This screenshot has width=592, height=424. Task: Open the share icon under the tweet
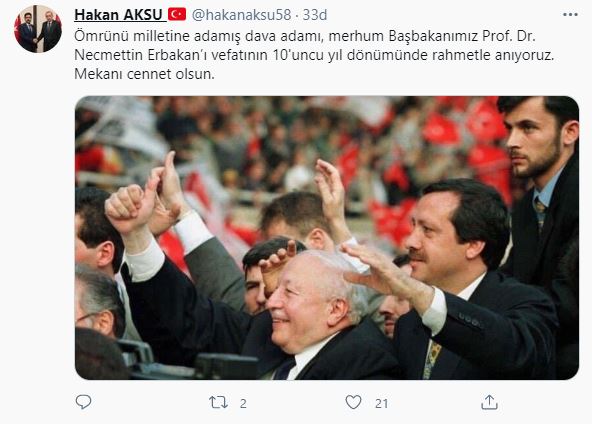pyautogui.click(x=489, y=402)
